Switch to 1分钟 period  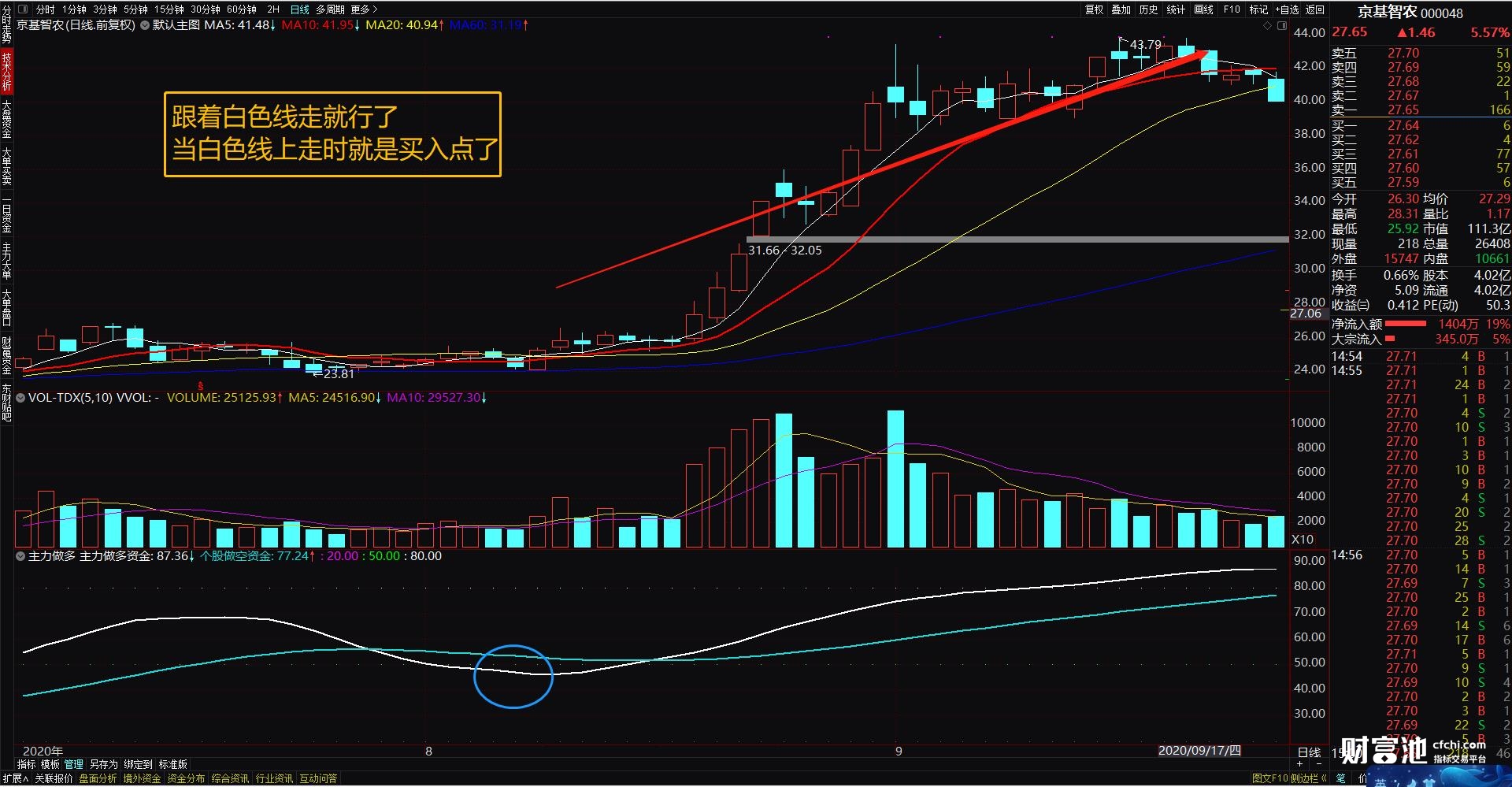[75, 9]
